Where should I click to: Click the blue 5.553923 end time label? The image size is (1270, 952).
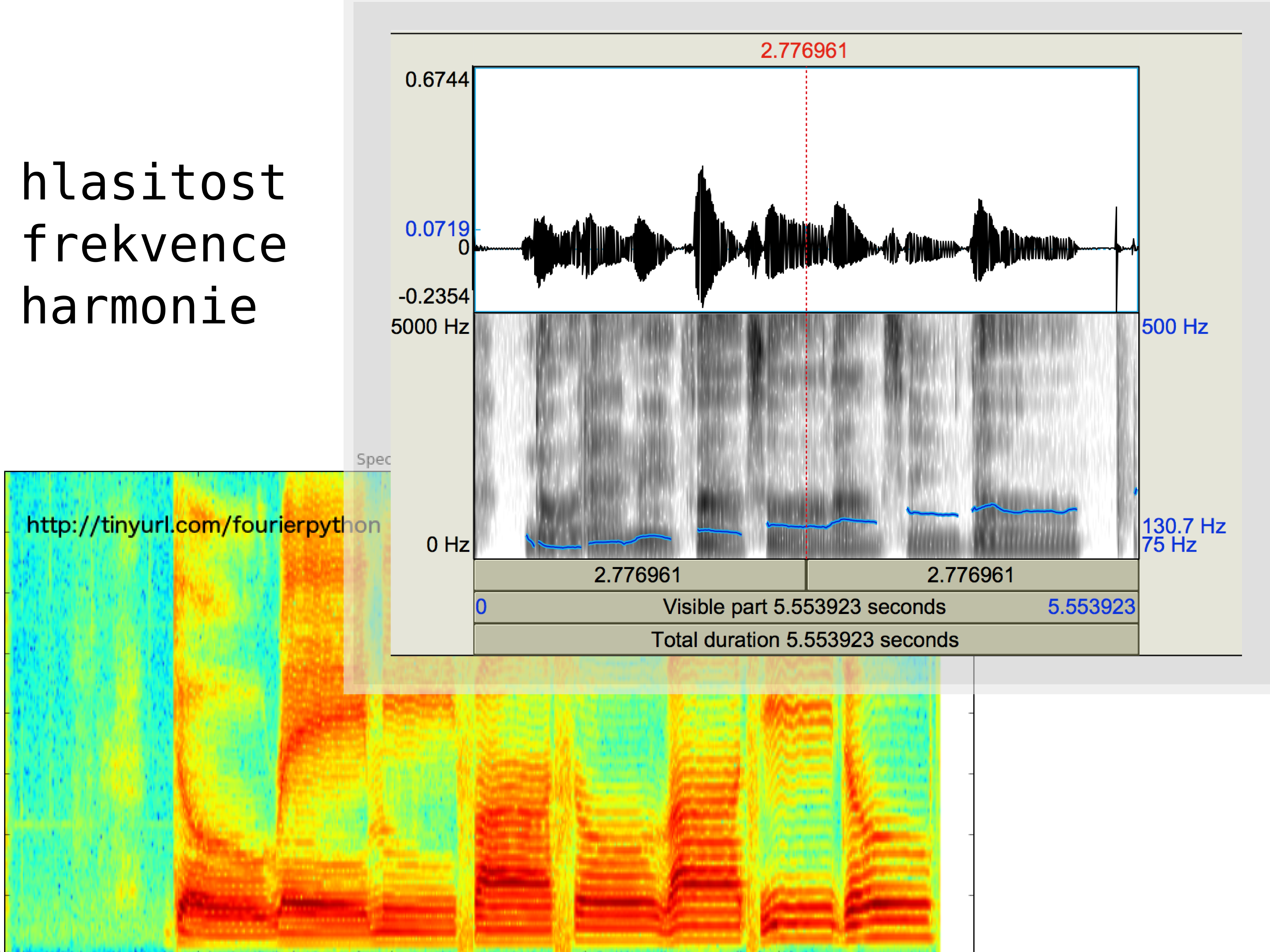(x=1091, y=607)
